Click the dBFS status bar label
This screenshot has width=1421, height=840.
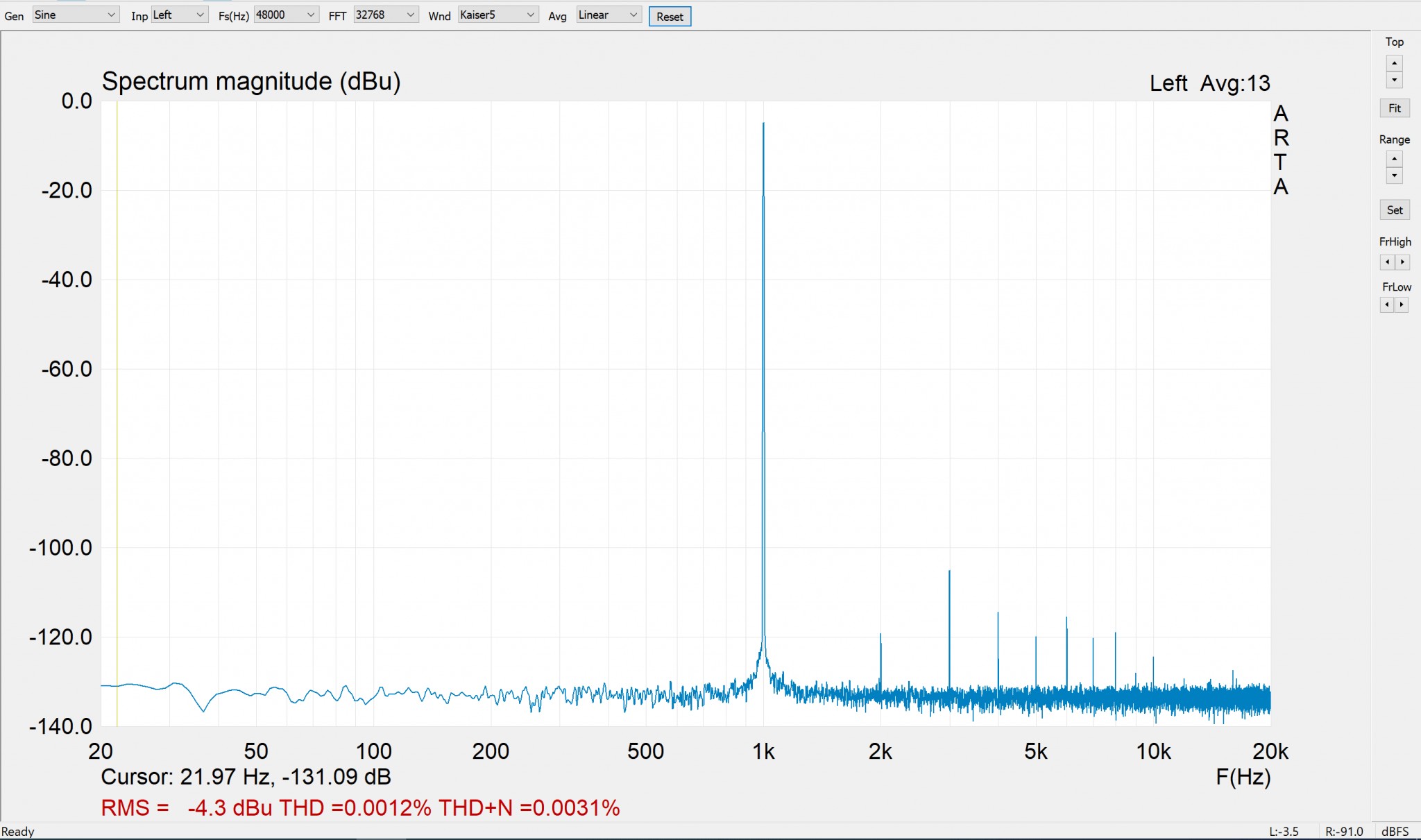point(1395,832)
